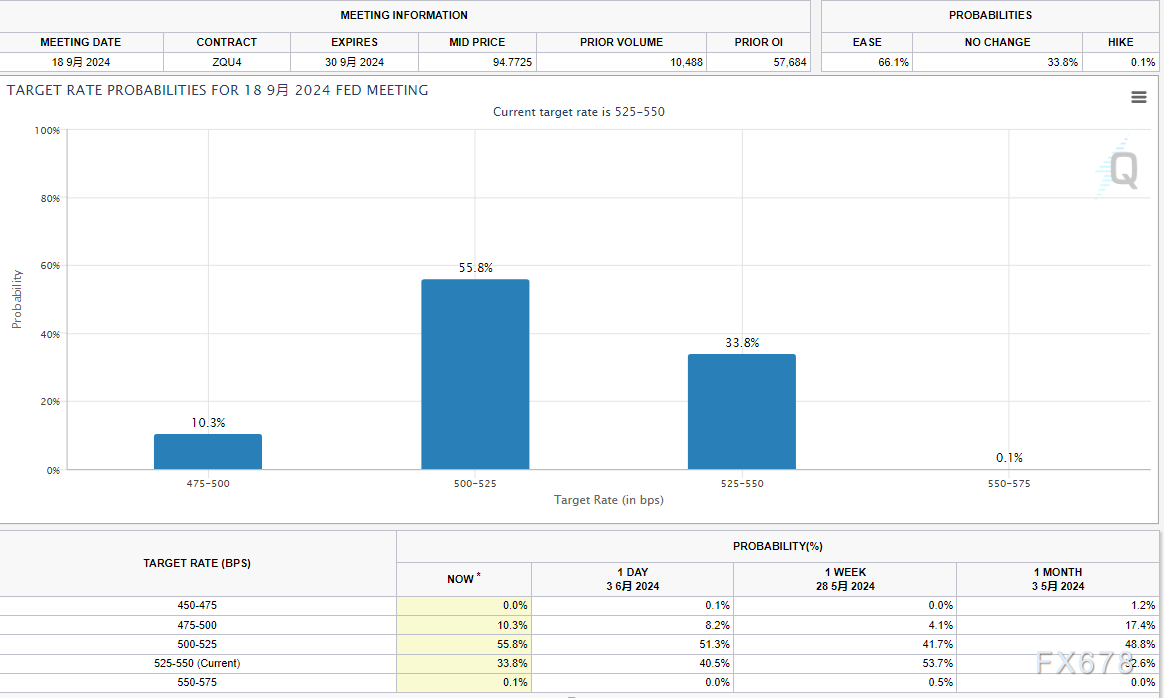This screenshot has height=698, width=1164.
Task: Click the 450-475 target rate row label
Action: [x=197, y=605]
